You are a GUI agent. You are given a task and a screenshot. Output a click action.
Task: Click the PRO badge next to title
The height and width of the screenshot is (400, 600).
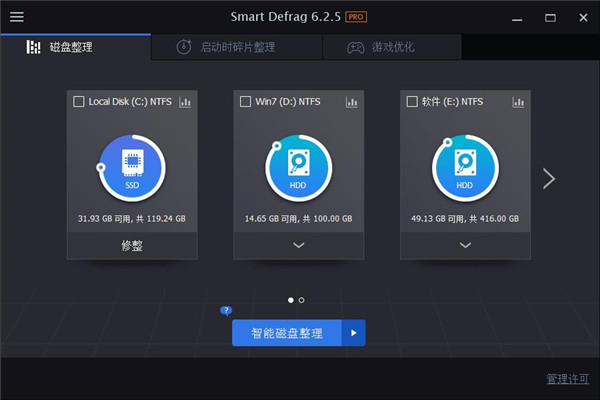[x=356, y=17]
